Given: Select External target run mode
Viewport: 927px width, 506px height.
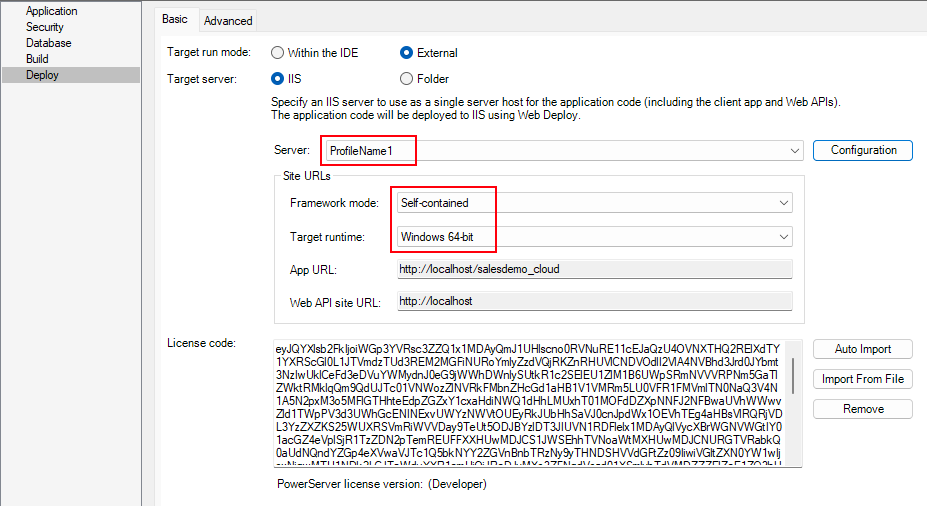Looking at the screenshot, I should 406,53.
